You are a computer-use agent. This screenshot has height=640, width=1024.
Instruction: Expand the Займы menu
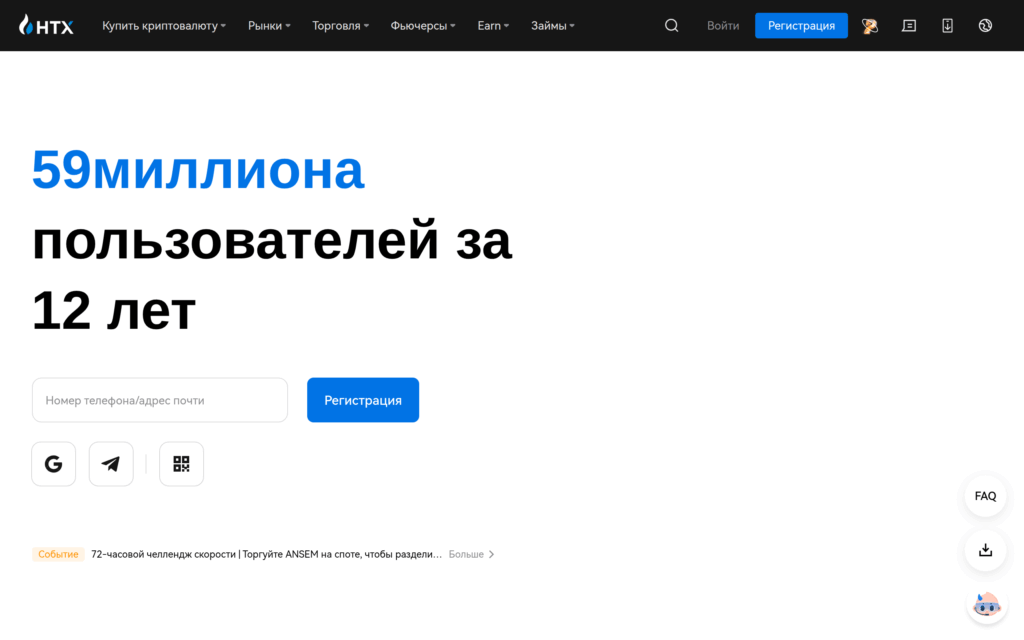(x=552, y=25)
